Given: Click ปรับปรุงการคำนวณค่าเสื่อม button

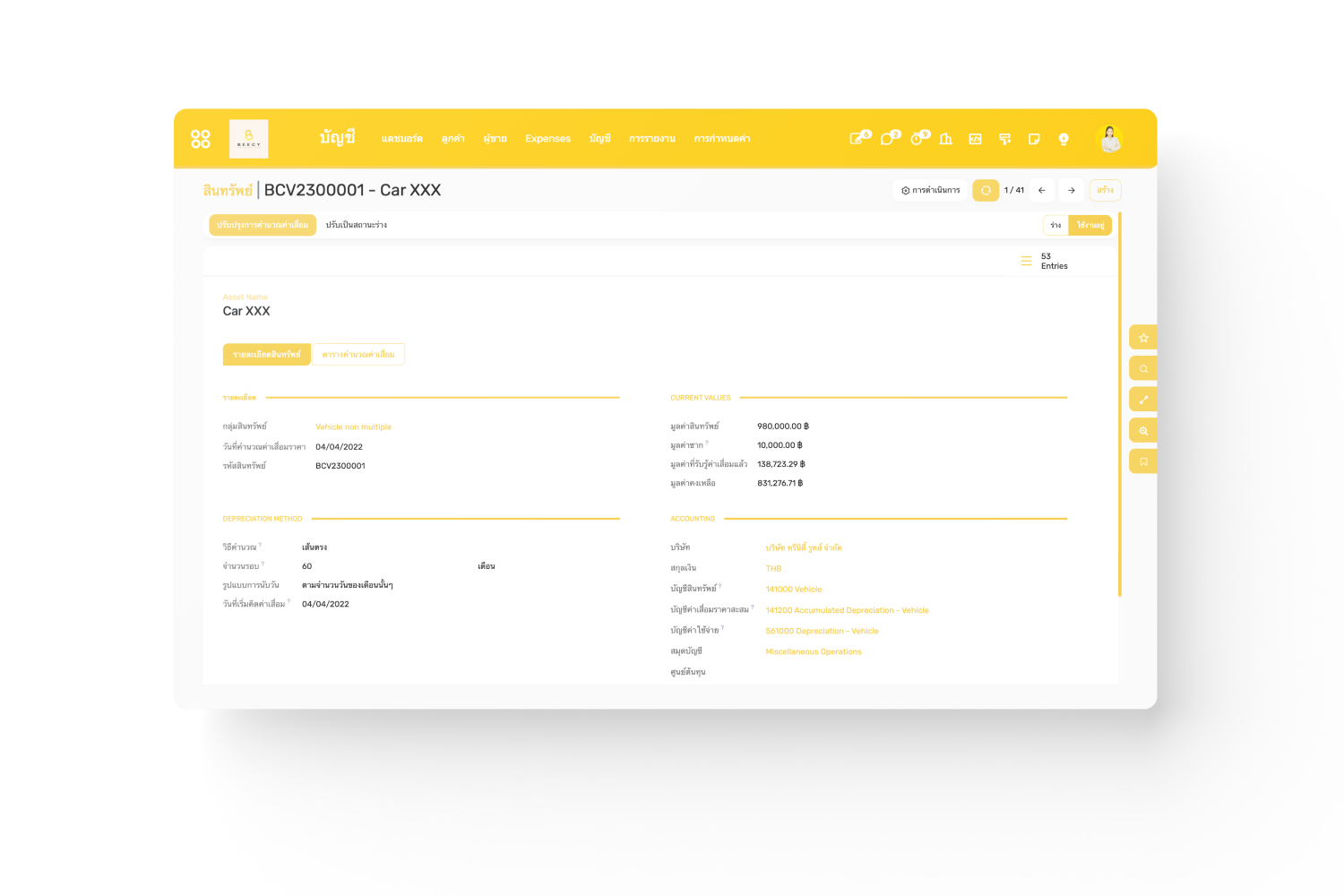Looking at the screenshot, I should [x=263, y=225].
